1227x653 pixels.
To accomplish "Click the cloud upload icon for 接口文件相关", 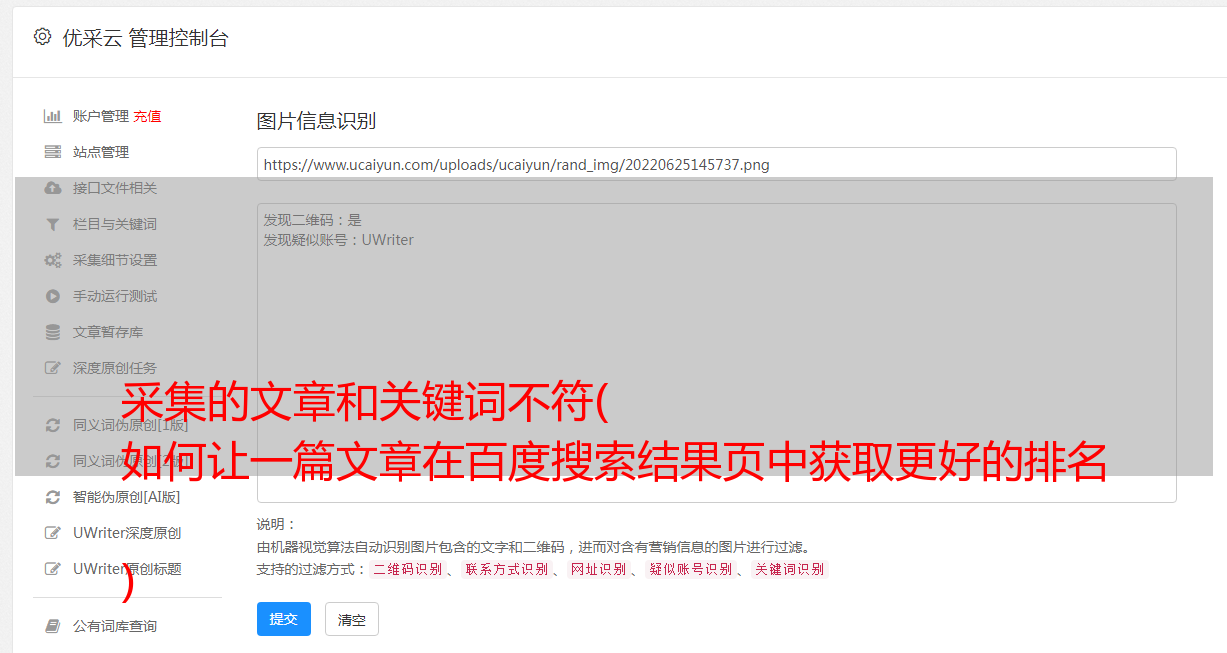I will point(53,188).
